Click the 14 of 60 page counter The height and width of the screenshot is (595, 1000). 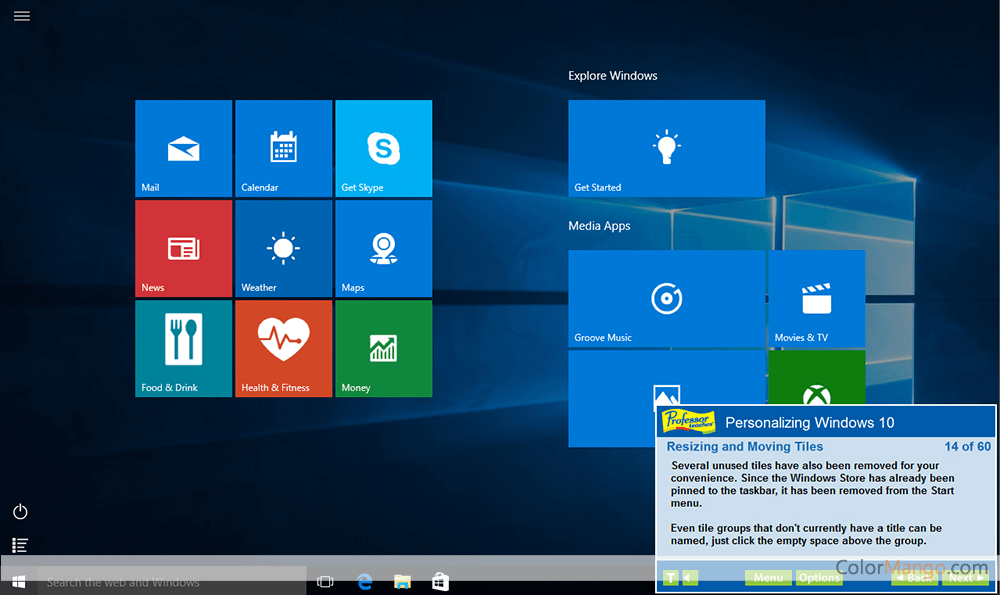tap(967, 446)
